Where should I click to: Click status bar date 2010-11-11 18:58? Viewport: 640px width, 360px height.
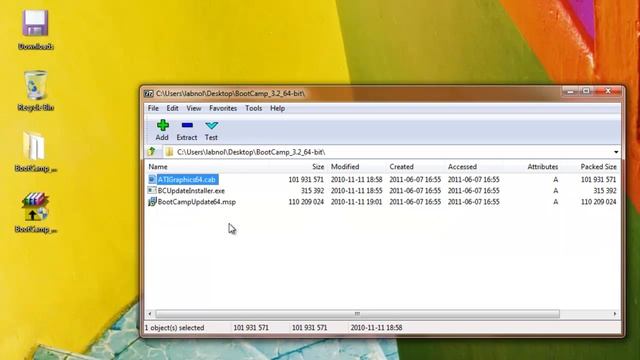(x=376, y=327)
